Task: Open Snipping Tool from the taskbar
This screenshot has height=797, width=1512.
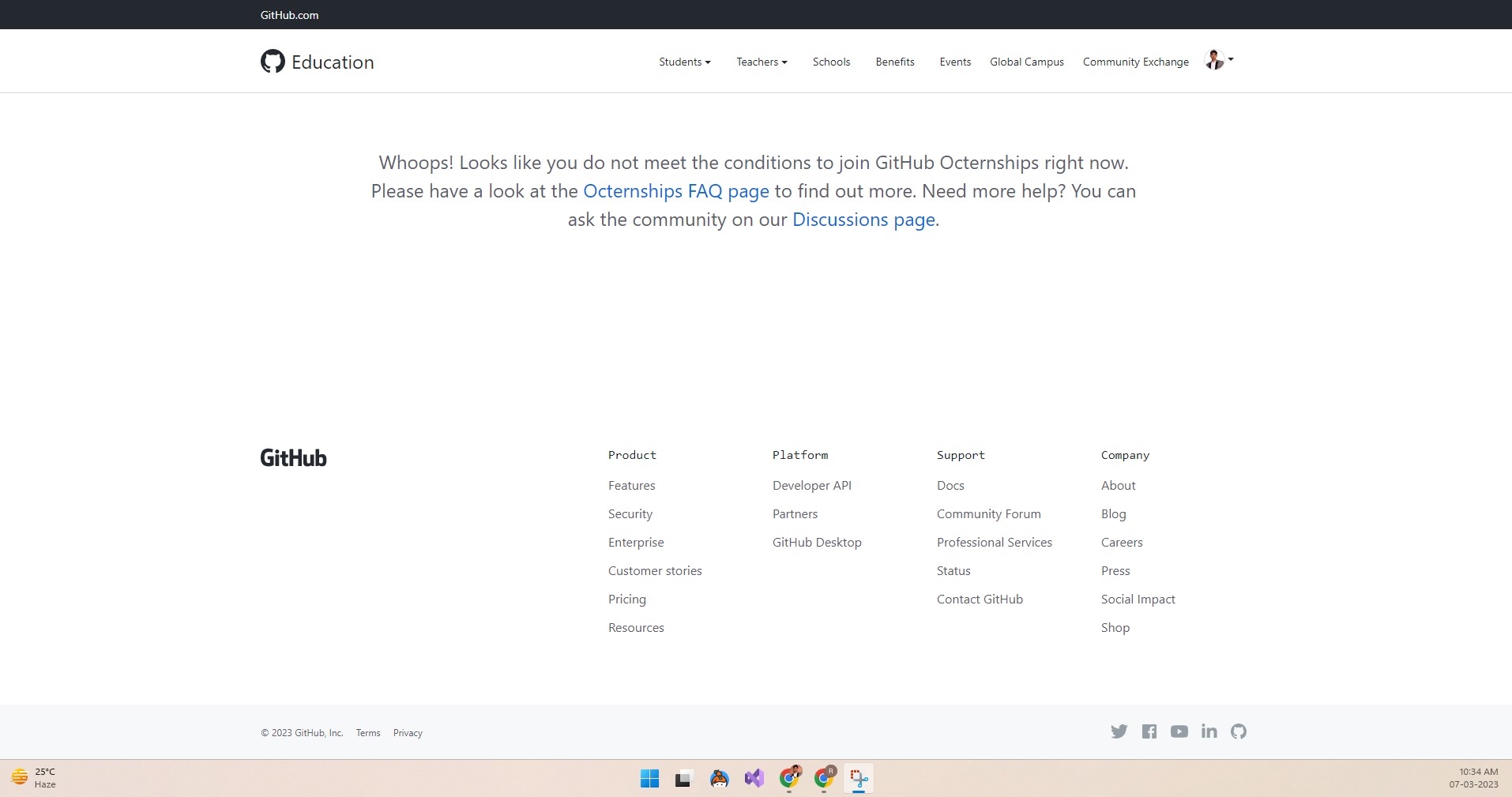Action: click(x=859, y=779)
